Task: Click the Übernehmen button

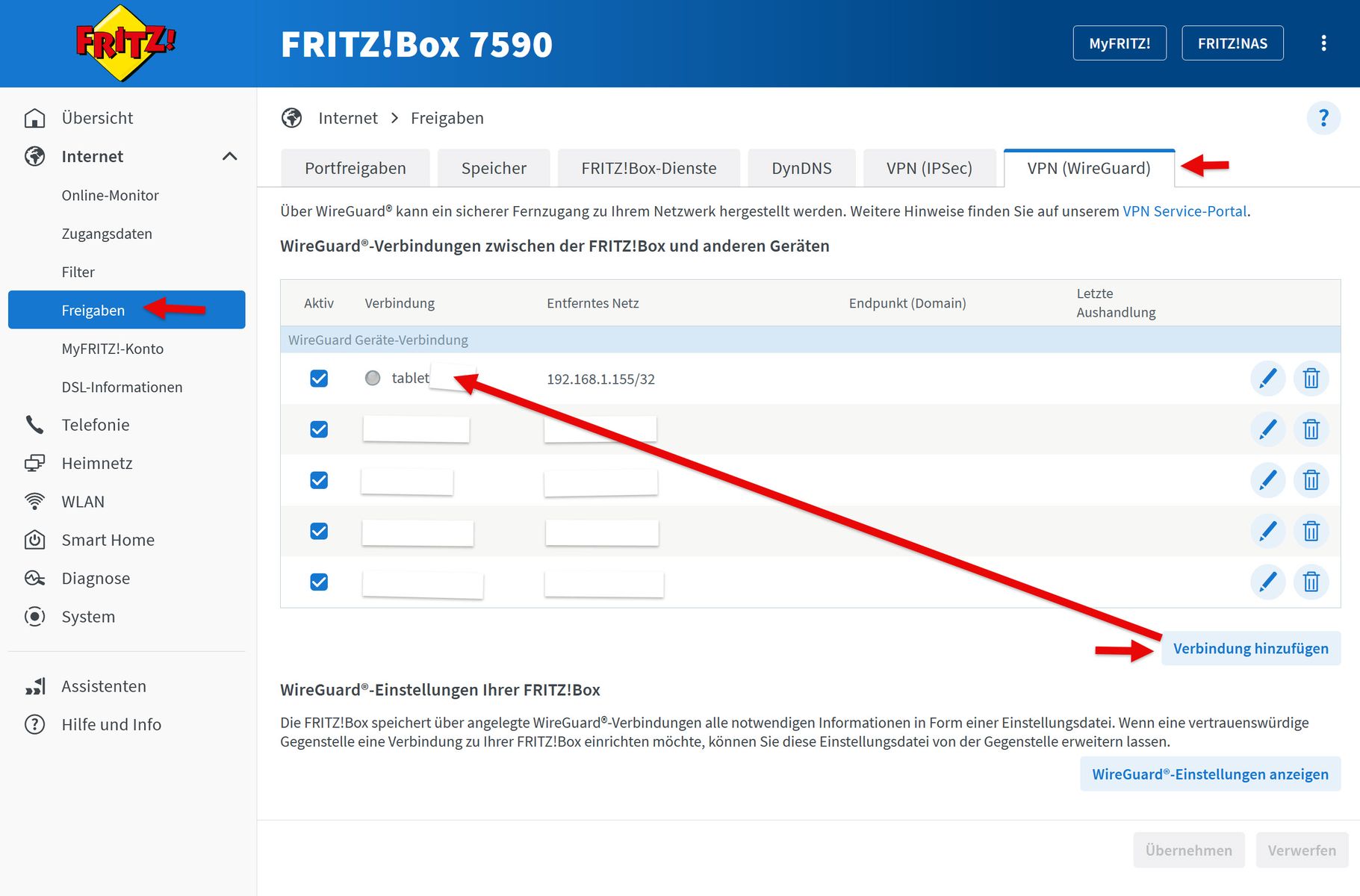Action: pos(1189,850)
